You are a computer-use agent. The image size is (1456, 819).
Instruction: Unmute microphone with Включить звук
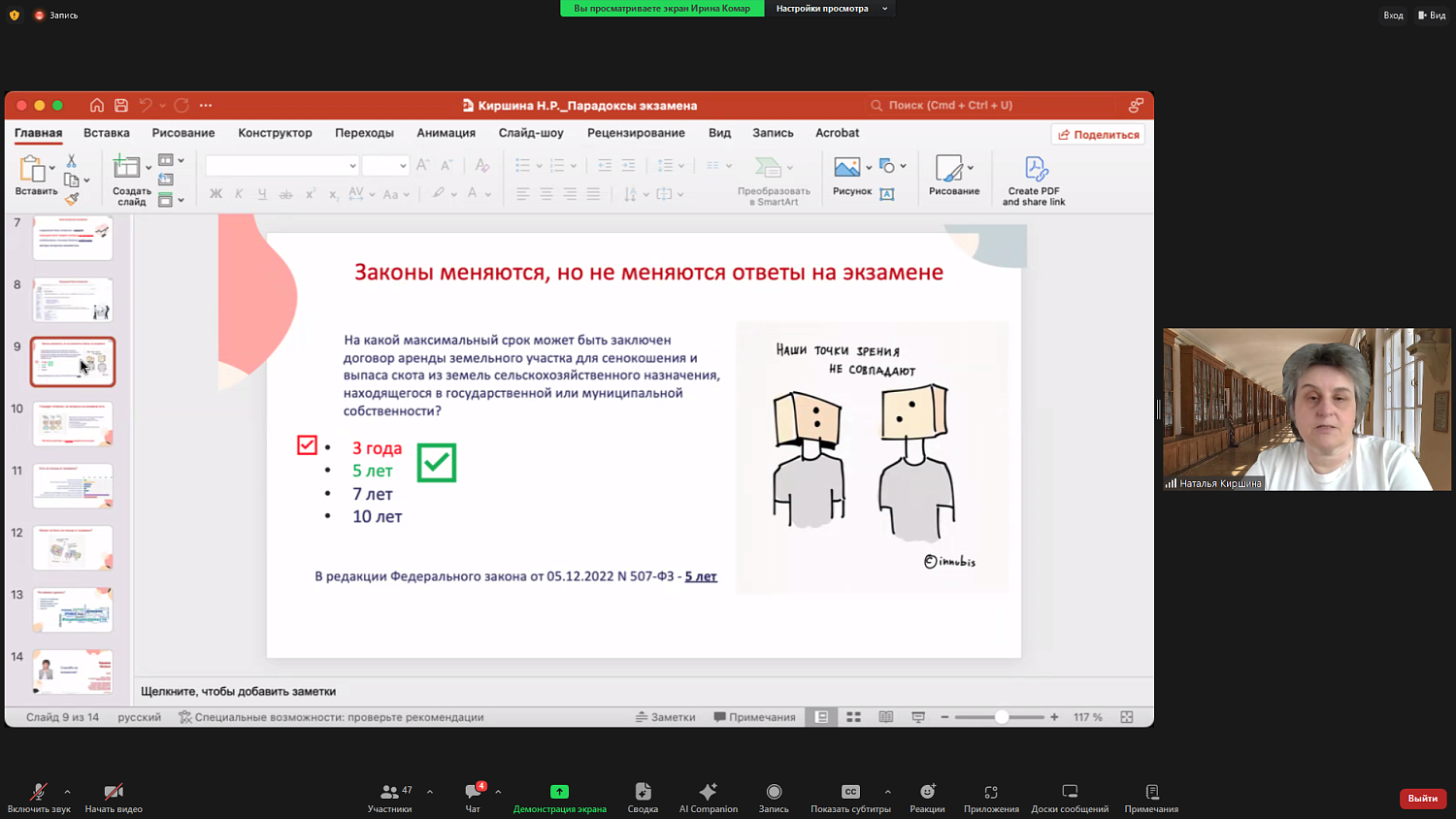click(x=39, y=792)
